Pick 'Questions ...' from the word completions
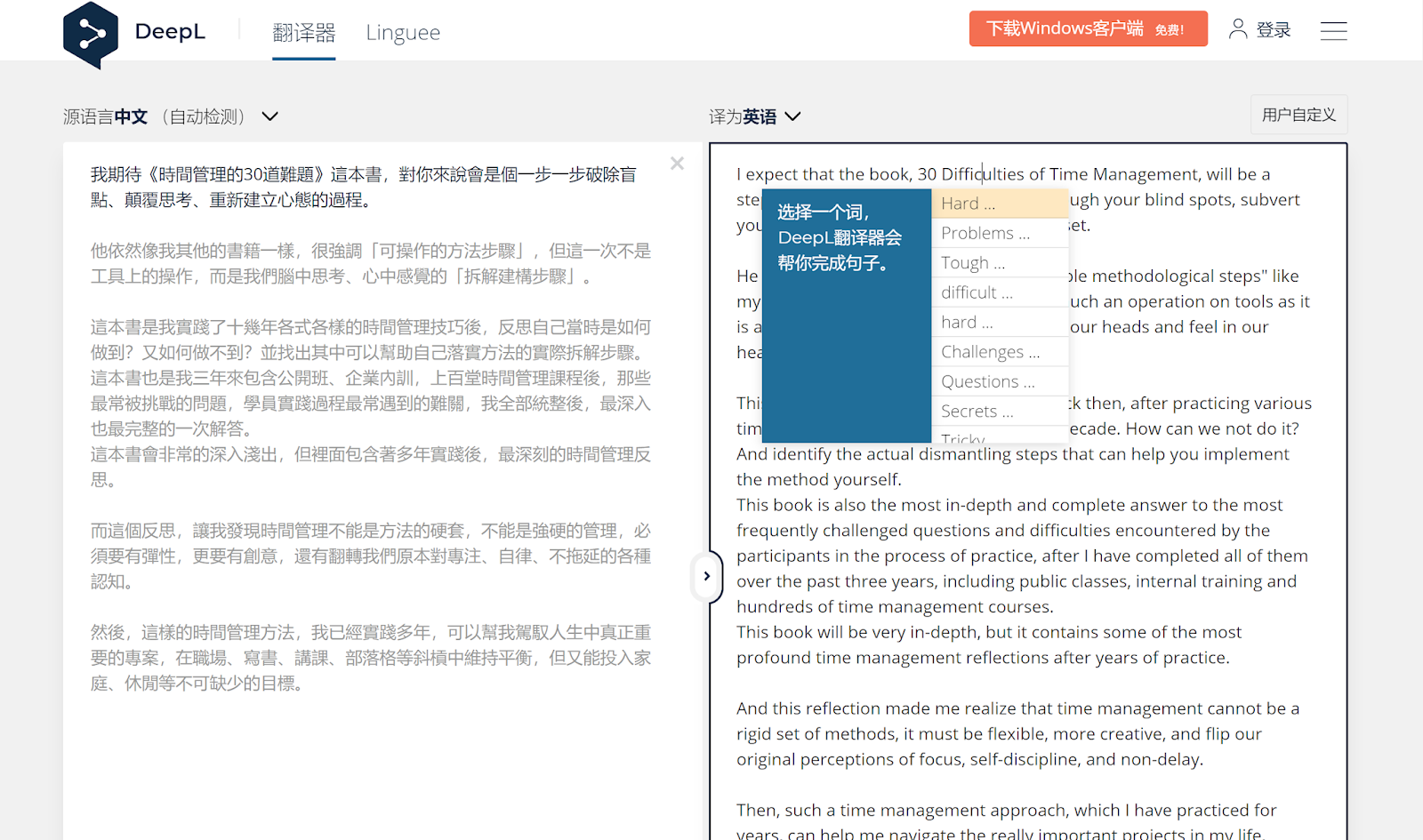The image size is (1423, 840). coord(1000,380)
